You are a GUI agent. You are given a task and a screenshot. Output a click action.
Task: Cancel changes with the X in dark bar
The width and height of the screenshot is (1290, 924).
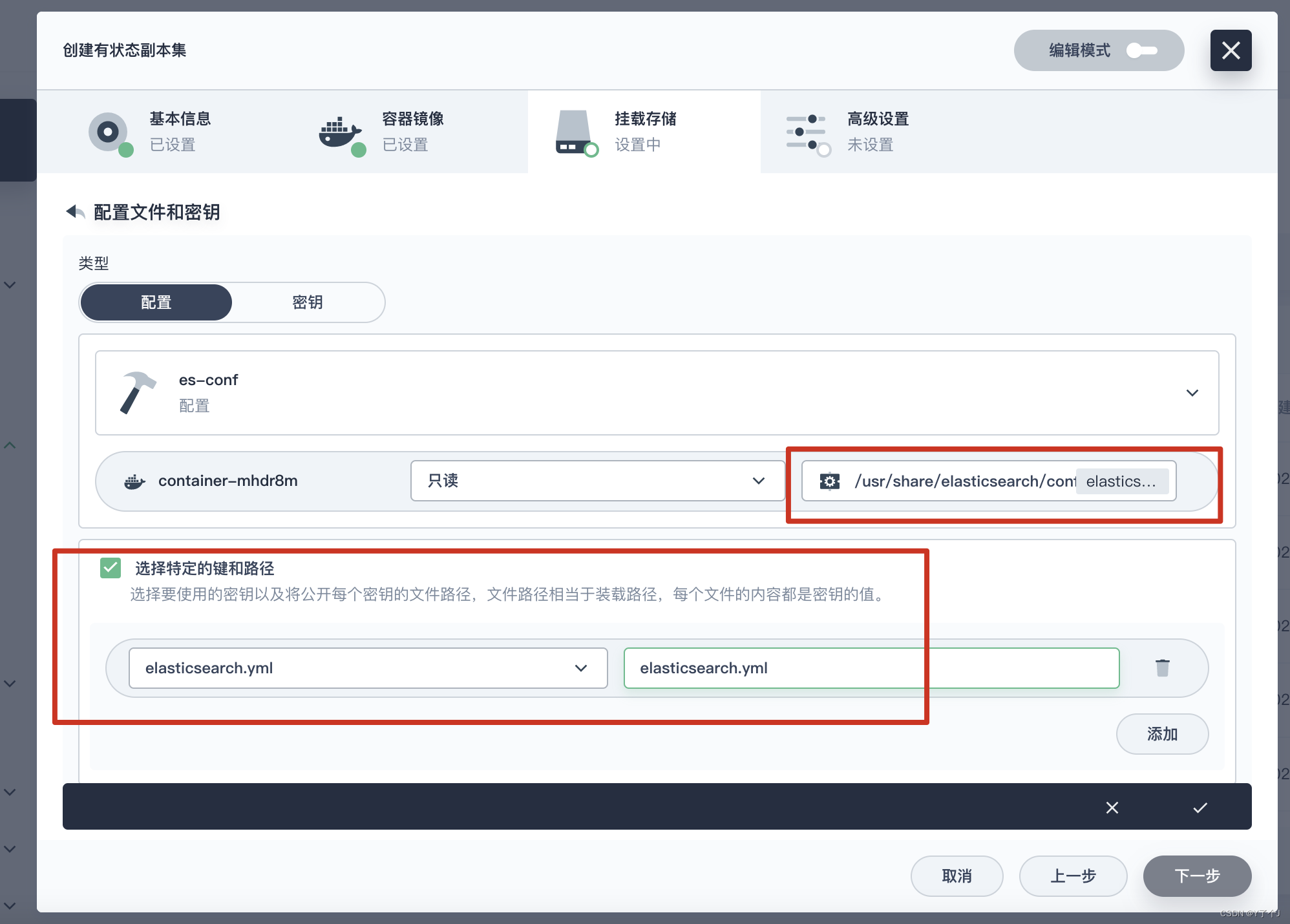[1112, 808]
